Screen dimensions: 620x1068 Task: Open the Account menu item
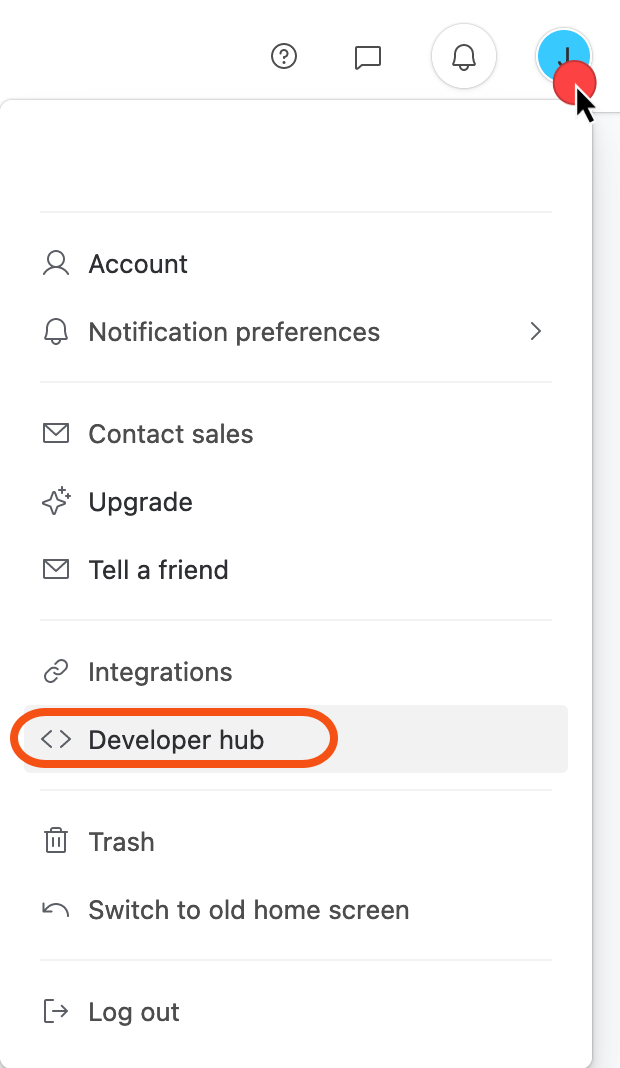[296, 264]
